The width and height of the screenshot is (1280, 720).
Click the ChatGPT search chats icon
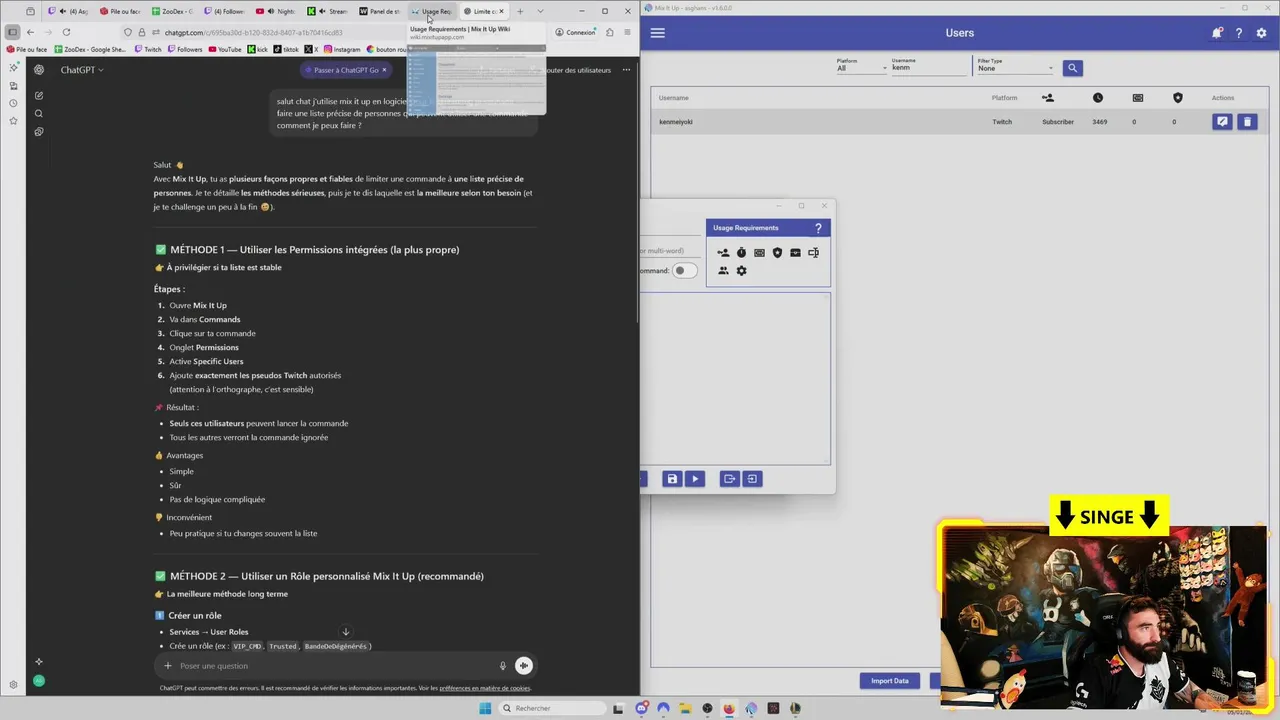pyautogui.click(x=39, y=113)
